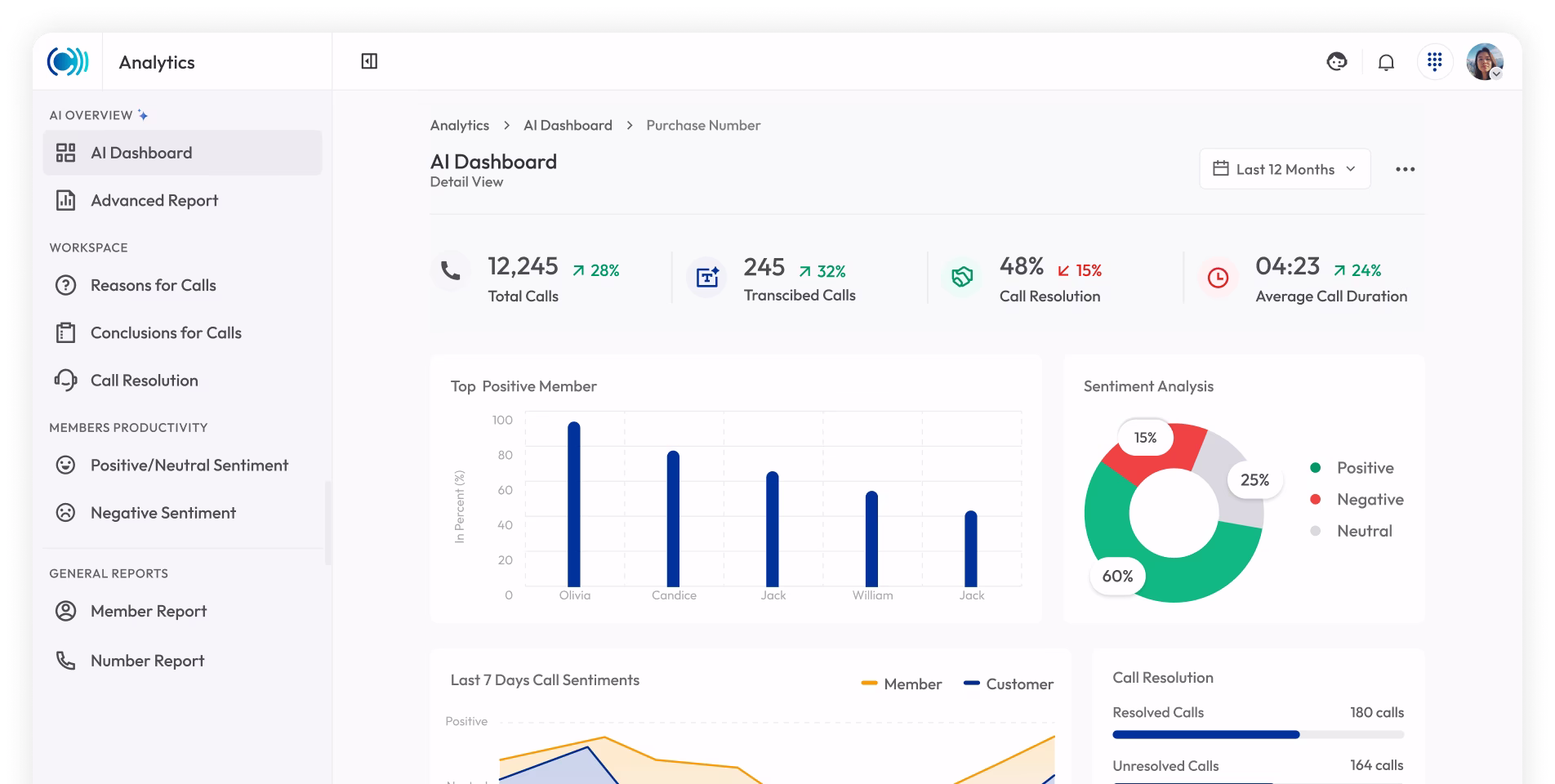Click Purchase Number breadcrumb
1555x784 pixels.
point(703,125)
